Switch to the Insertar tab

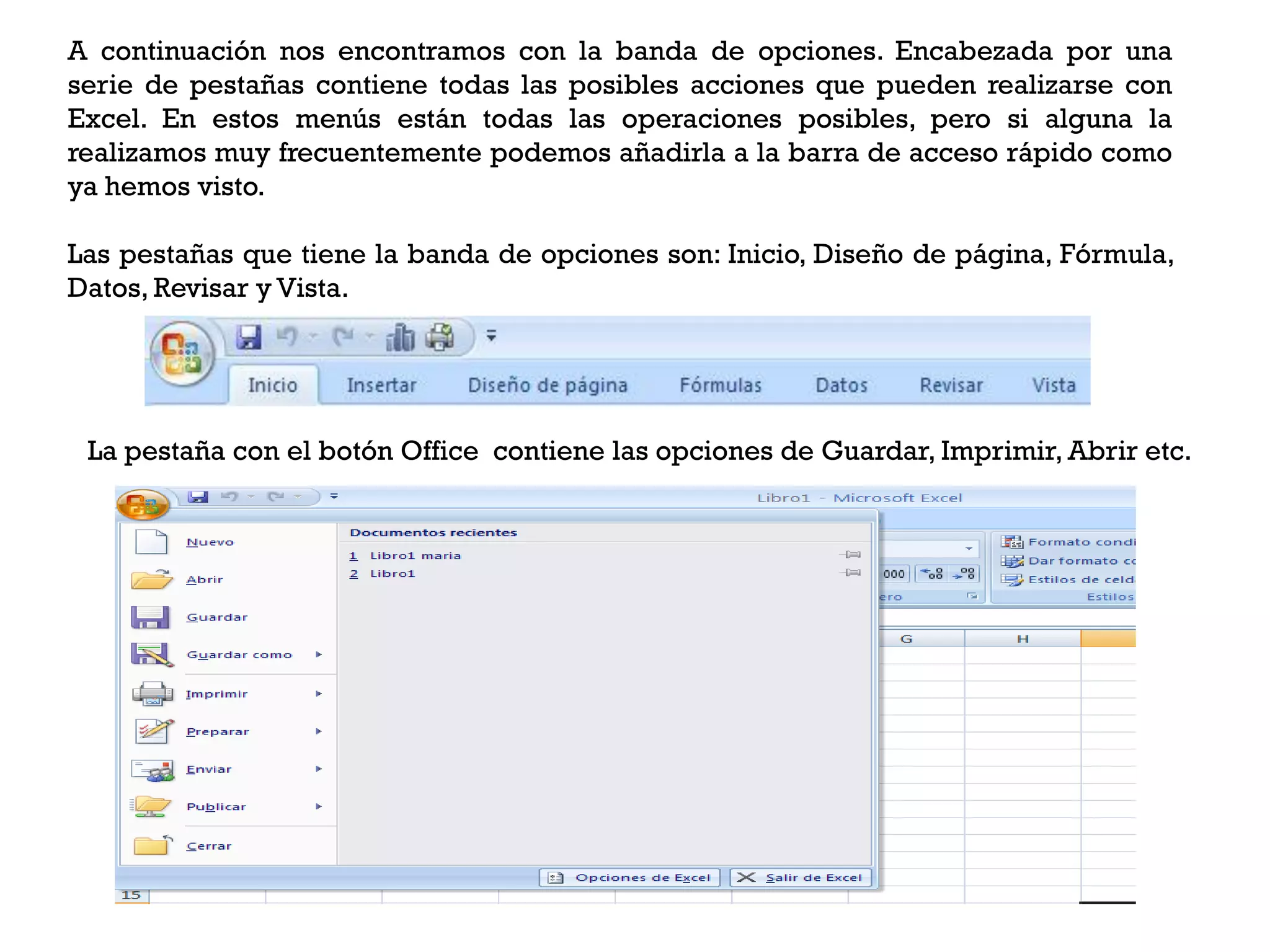pyautogui.click(x=381, y=385)
